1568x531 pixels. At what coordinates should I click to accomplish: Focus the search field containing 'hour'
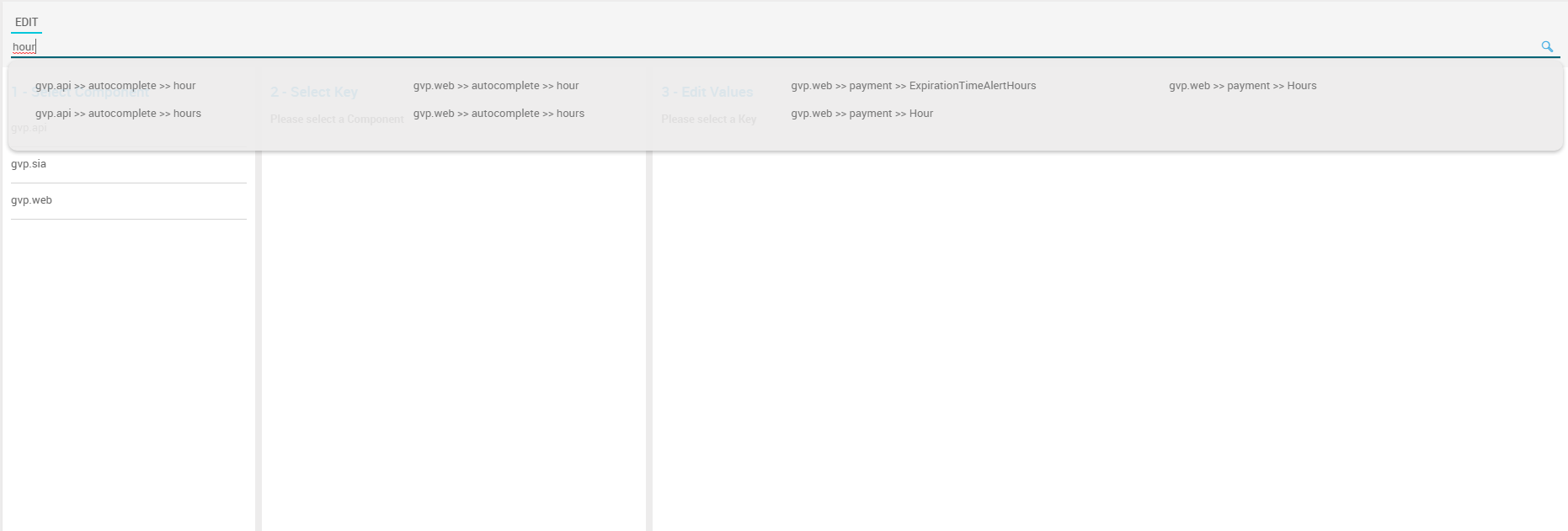758,47
